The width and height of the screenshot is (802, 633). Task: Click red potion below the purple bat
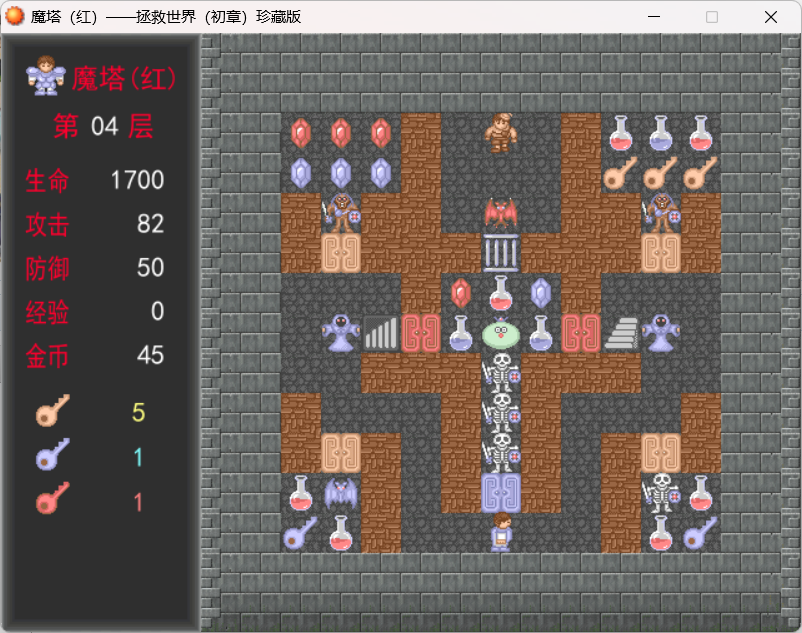[341, 532]
